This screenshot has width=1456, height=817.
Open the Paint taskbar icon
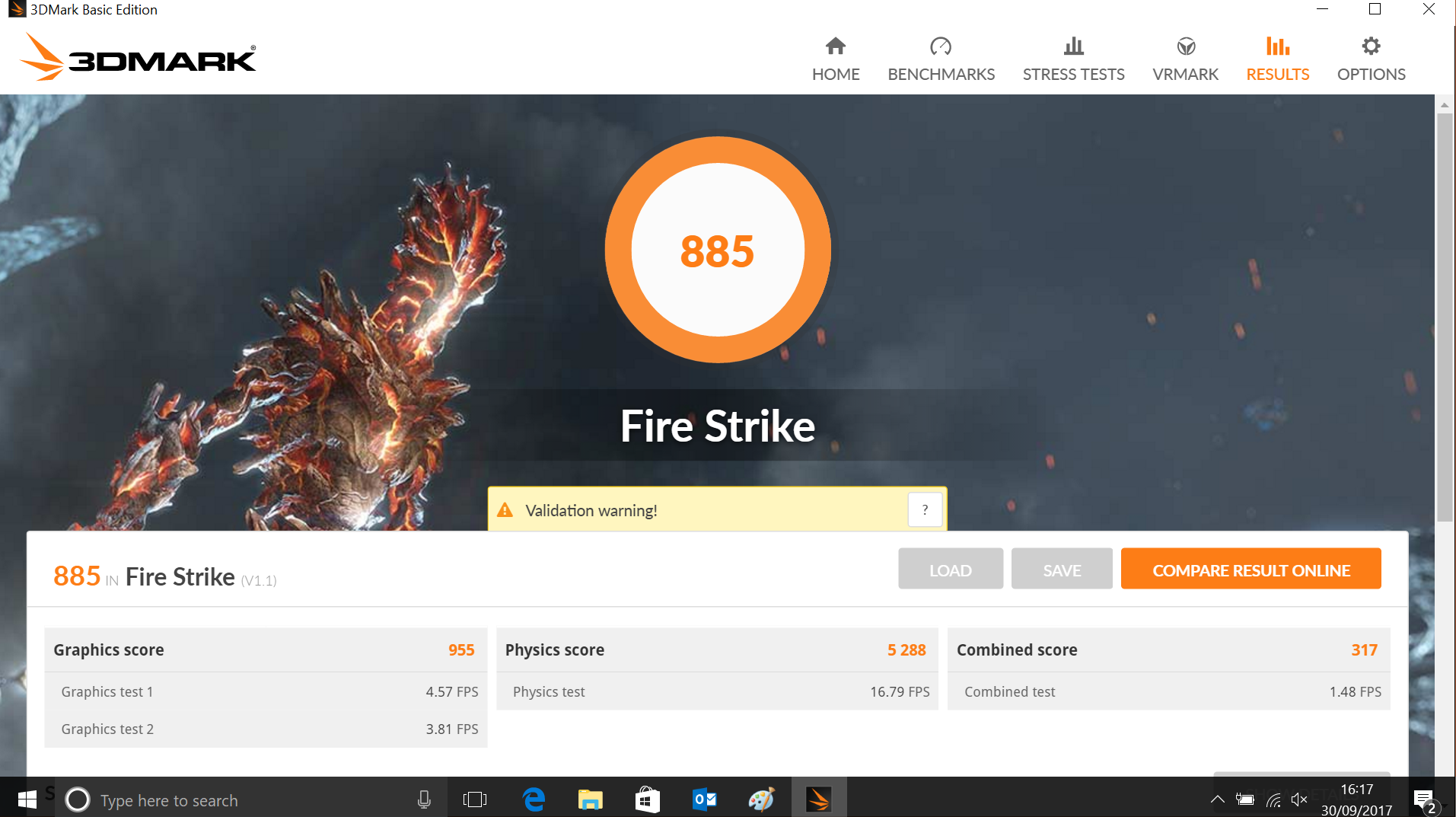(x=761, y=799)
